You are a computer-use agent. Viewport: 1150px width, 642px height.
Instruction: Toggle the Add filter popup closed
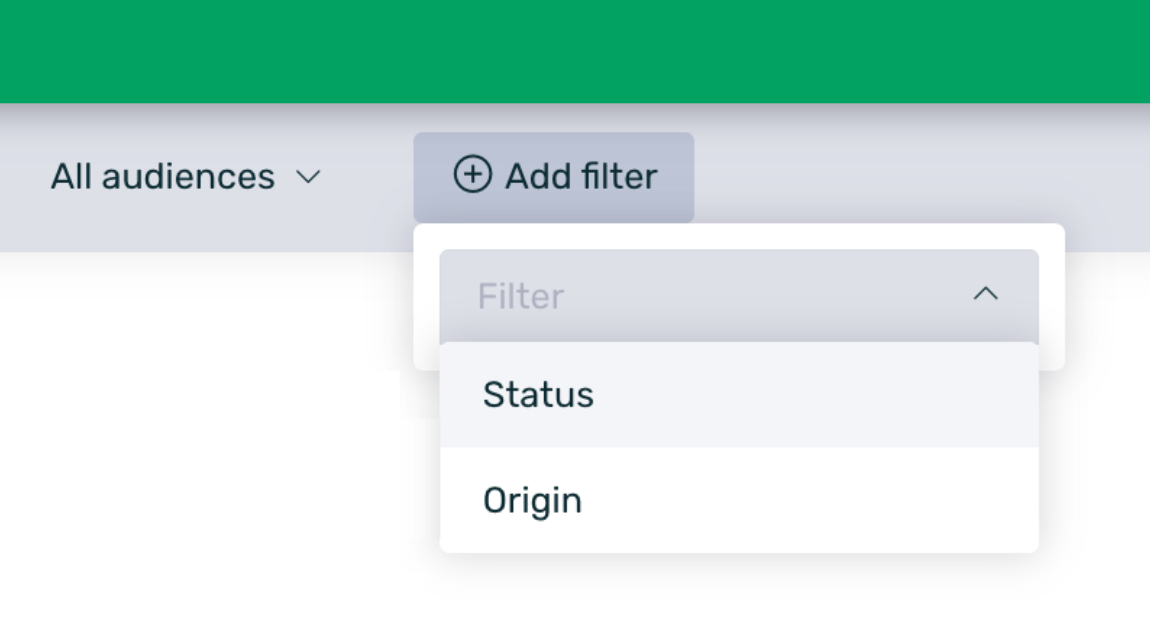pyautogui.click(x=553, y=177)
